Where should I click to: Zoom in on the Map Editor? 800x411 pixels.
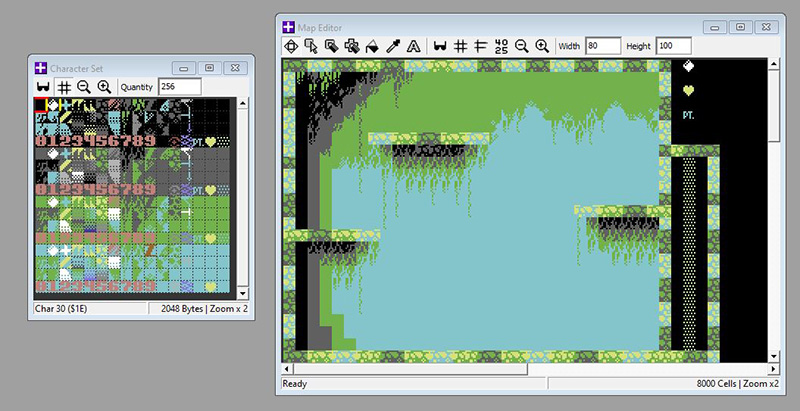pos(541,46)
